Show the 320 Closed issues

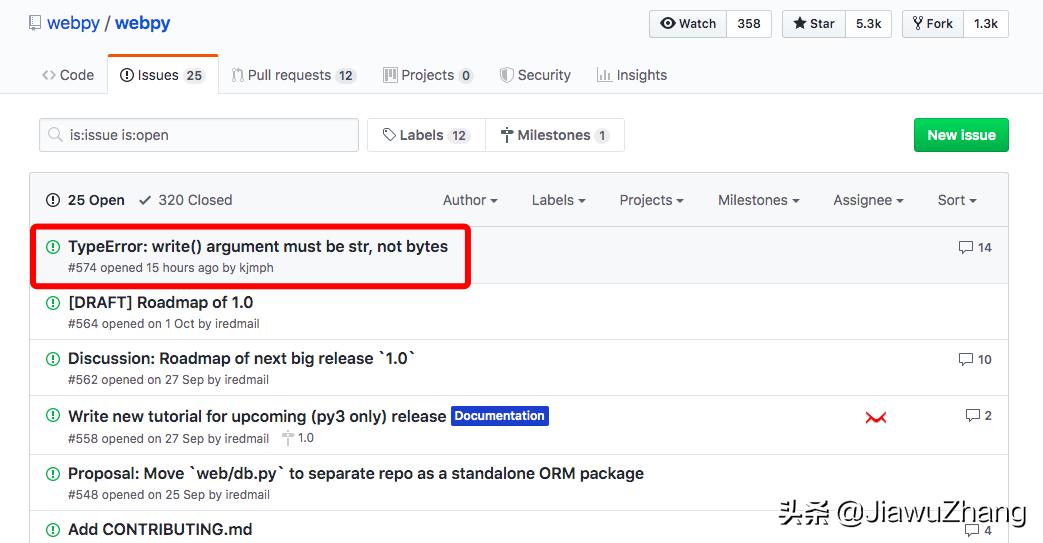tap(186, 200)
